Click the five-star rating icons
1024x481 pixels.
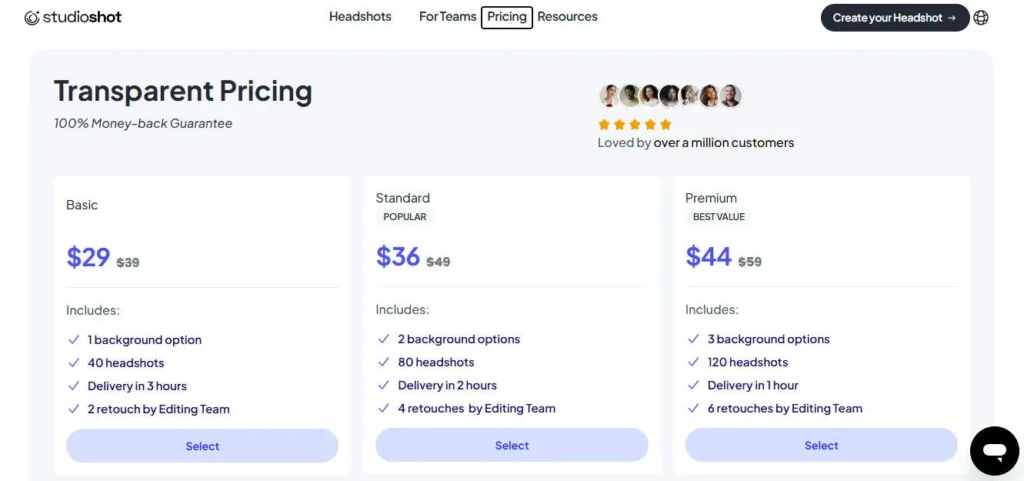click(634, 124)
